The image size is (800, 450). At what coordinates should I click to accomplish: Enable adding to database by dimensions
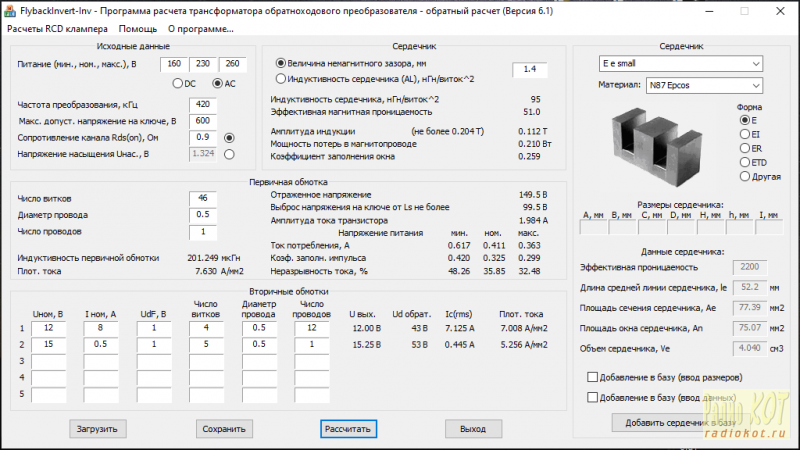tap(594, 378)
